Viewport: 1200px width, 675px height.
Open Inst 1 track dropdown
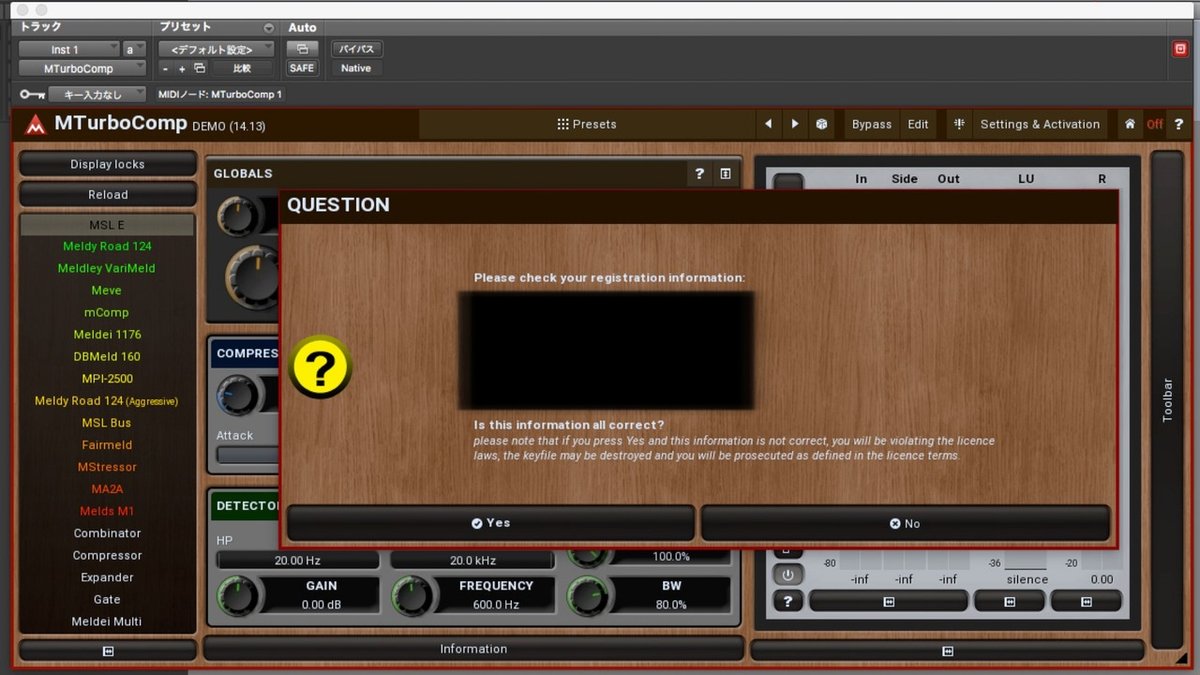coord(68,49)
